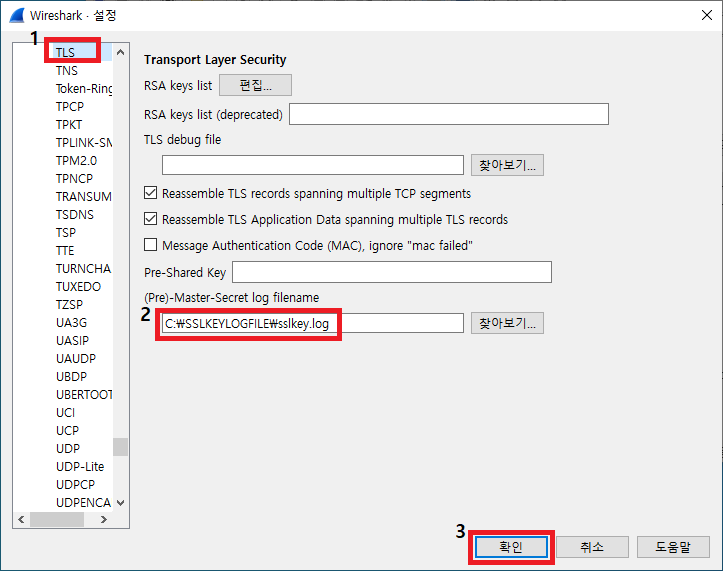The height and width of the screenshot is (571, 723).
Task: Select Token-Ring protocol entry
Action: pos(84,89)
